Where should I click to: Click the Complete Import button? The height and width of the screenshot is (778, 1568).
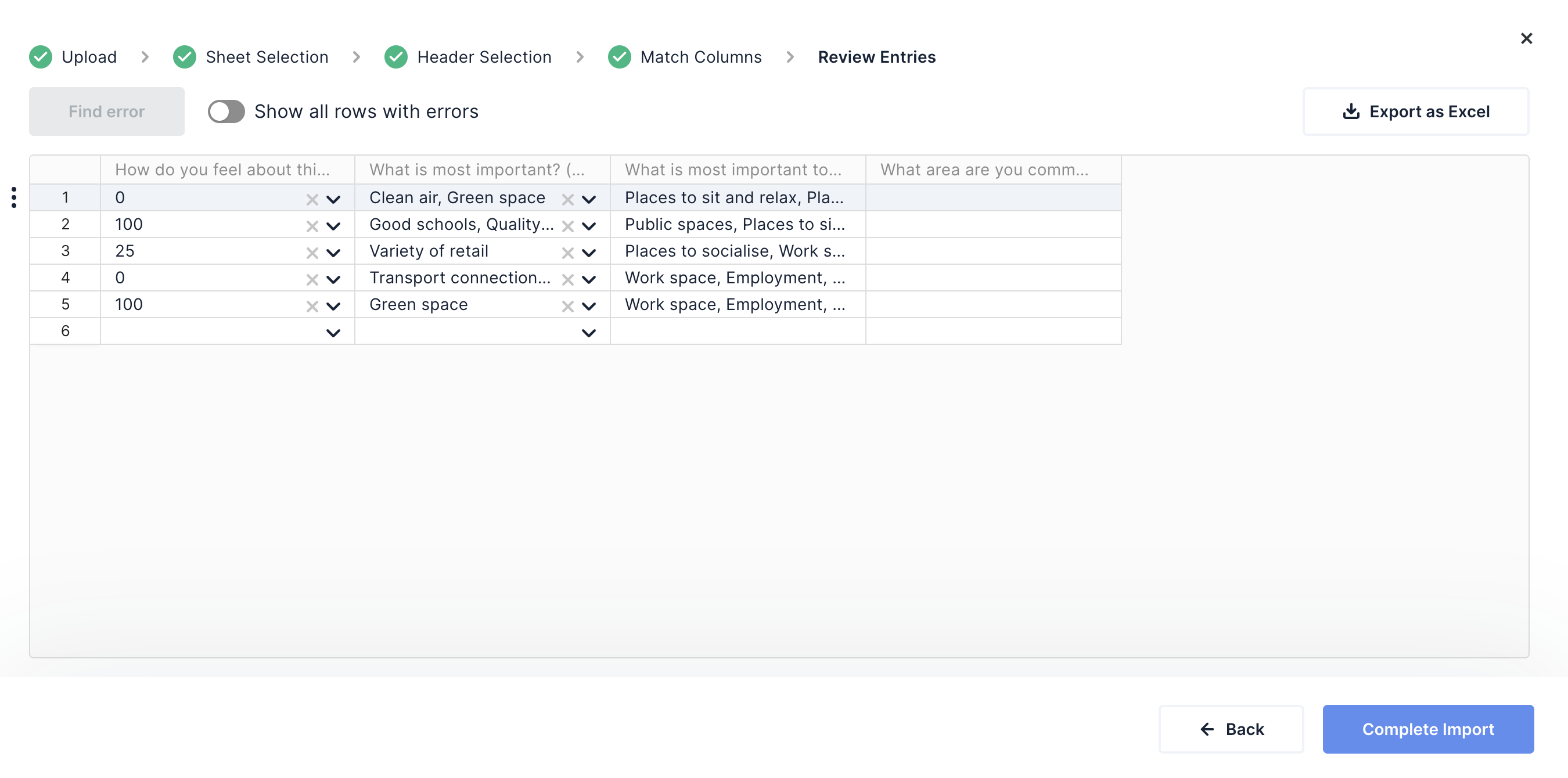[1427, 729]
